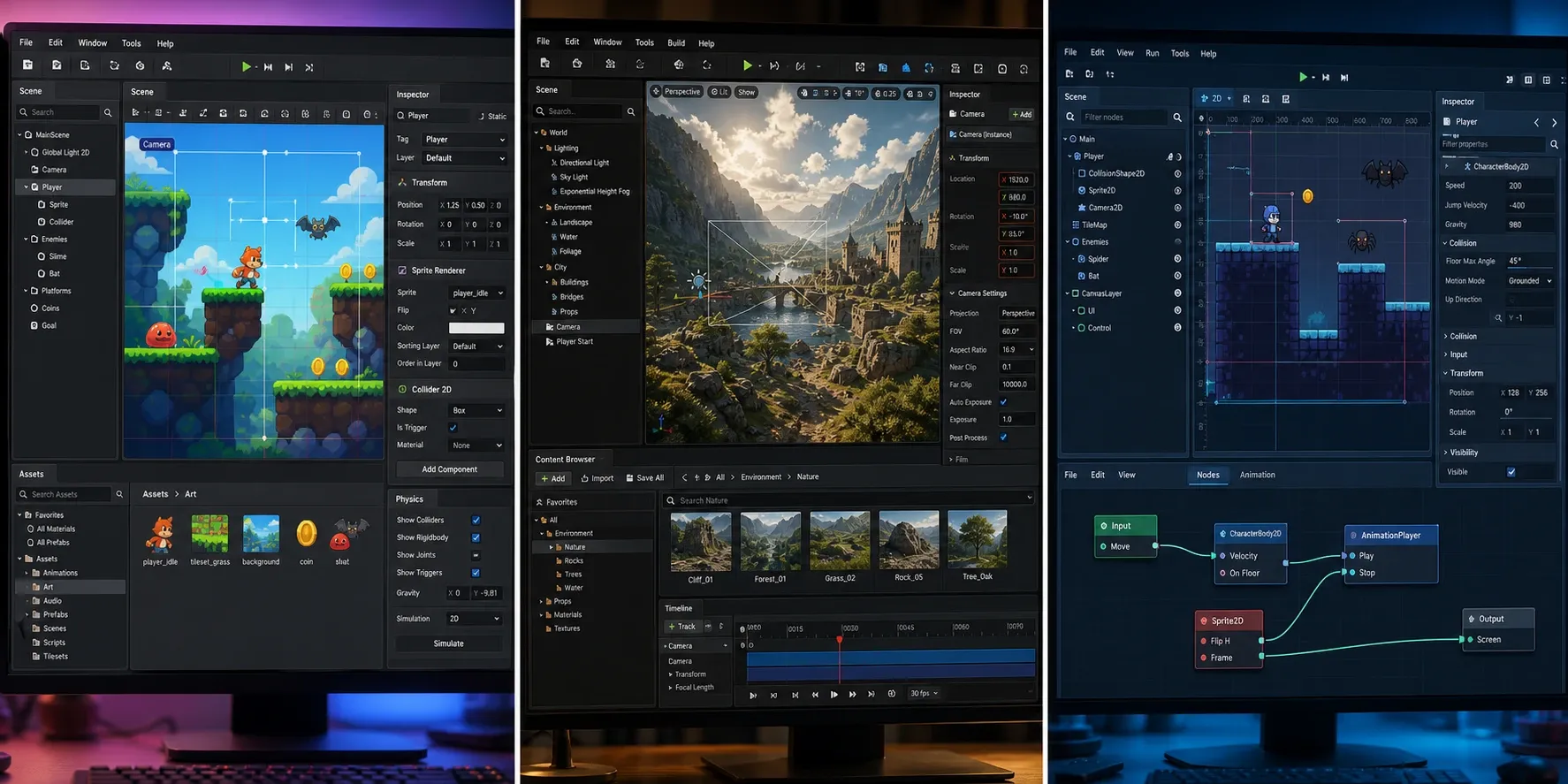The image size is (1568, 784).
Task: Click the magnifier button beside left editor's Scene search
Action: 108,112
